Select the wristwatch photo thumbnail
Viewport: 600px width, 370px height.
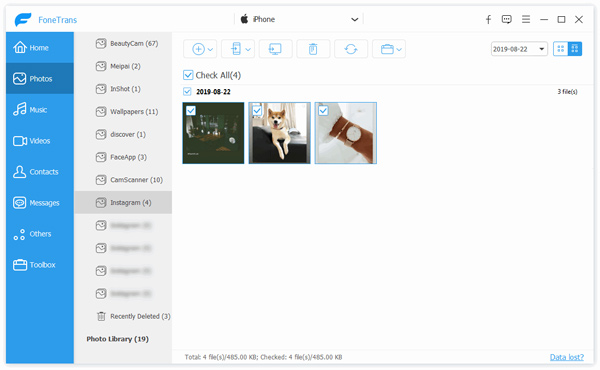tap(346, 133)
